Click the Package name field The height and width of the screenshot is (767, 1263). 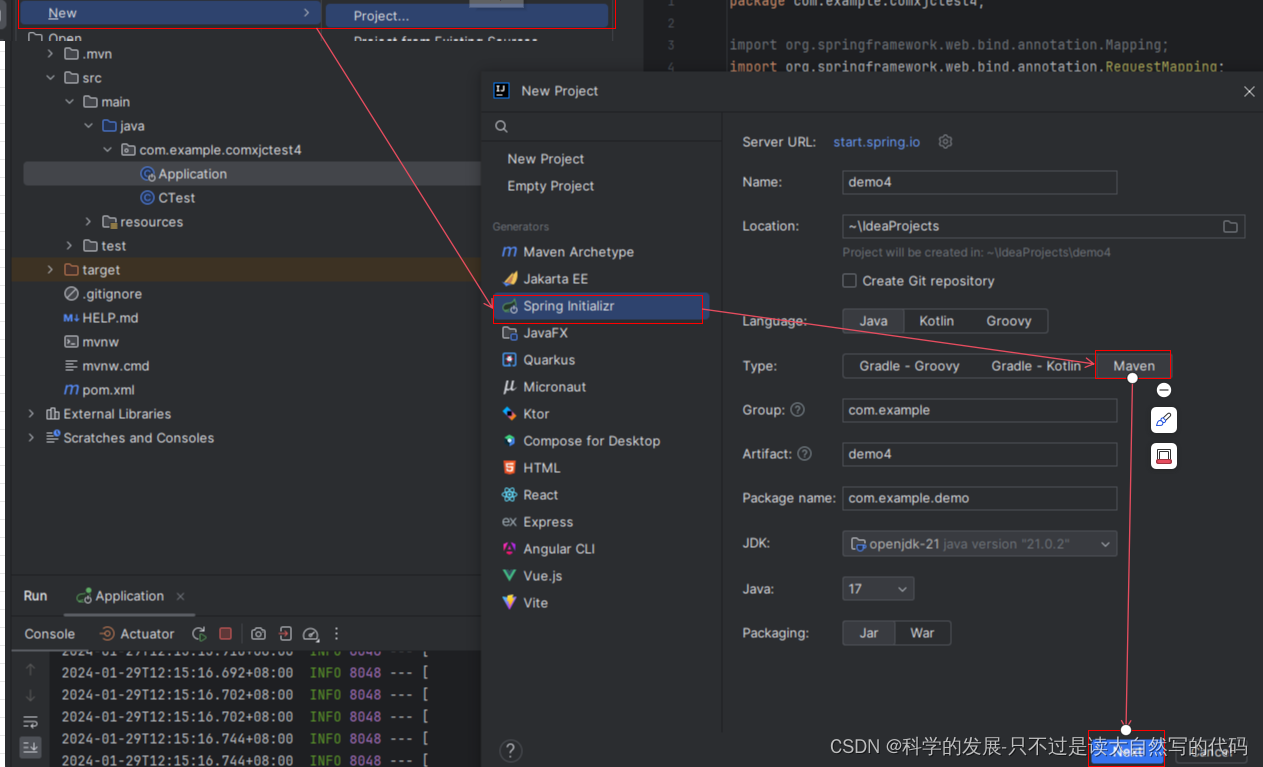979,498
